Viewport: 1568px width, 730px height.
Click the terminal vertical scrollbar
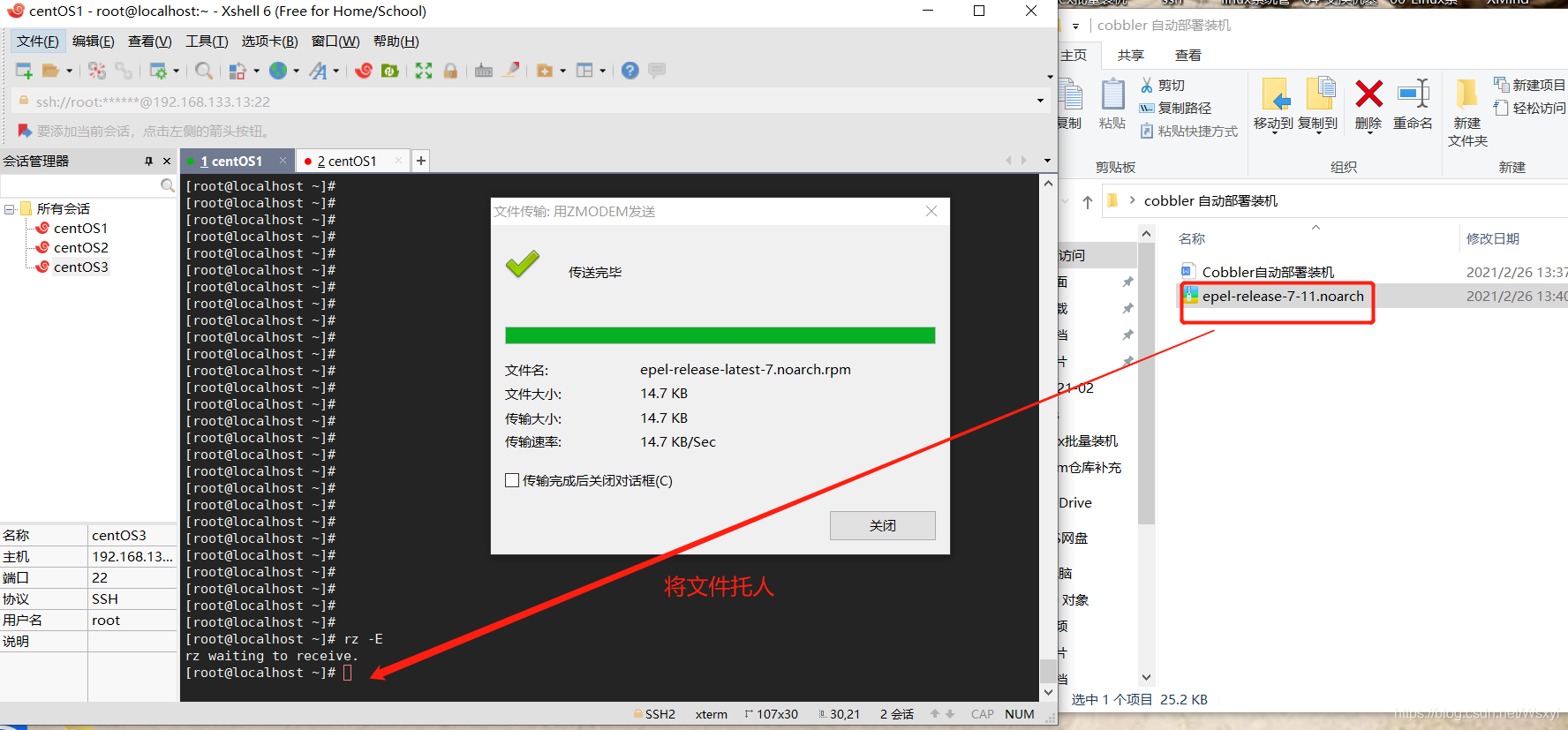tap(1048, 439)
